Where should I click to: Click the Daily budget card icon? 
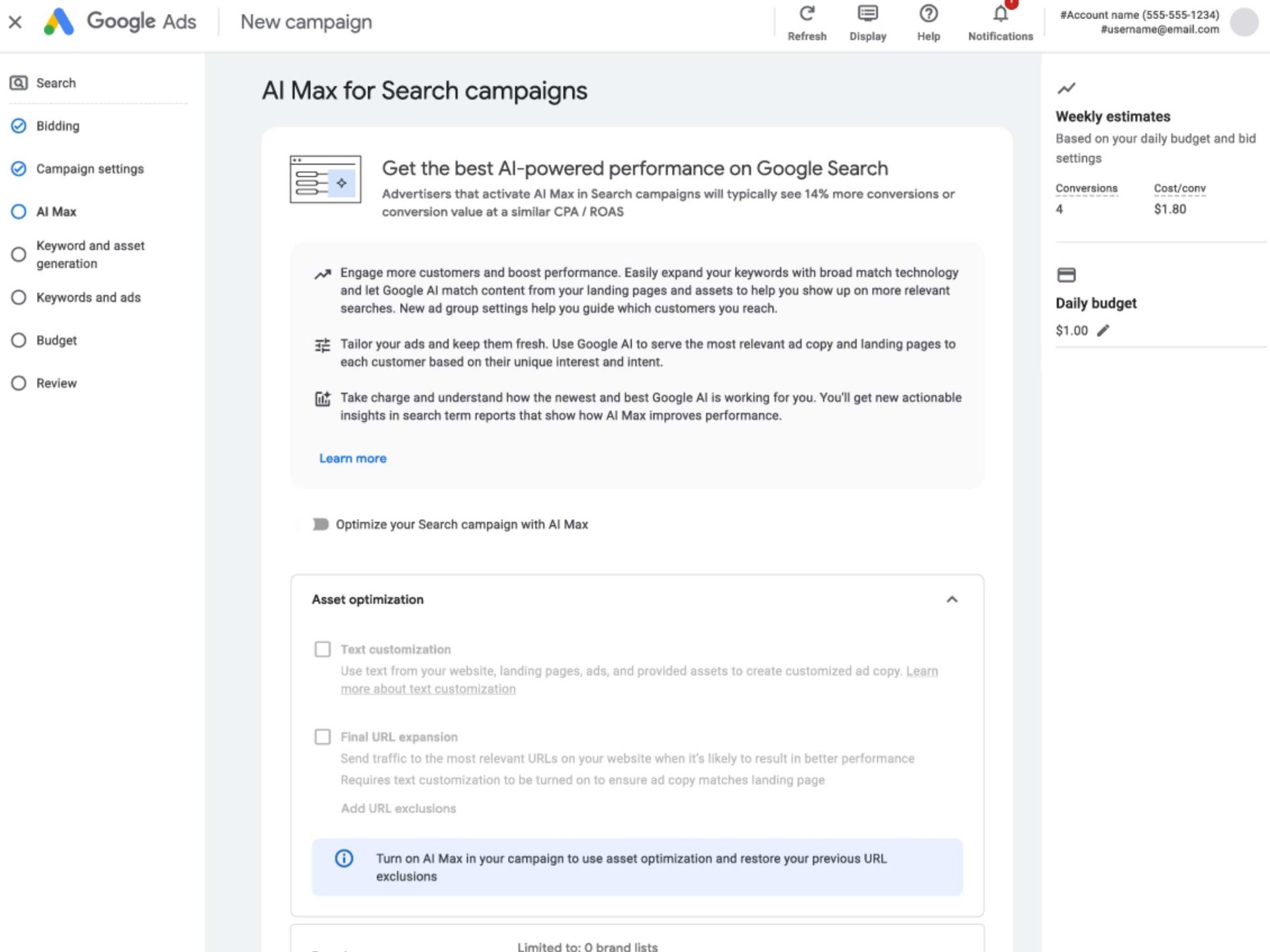click(1066, 274)
